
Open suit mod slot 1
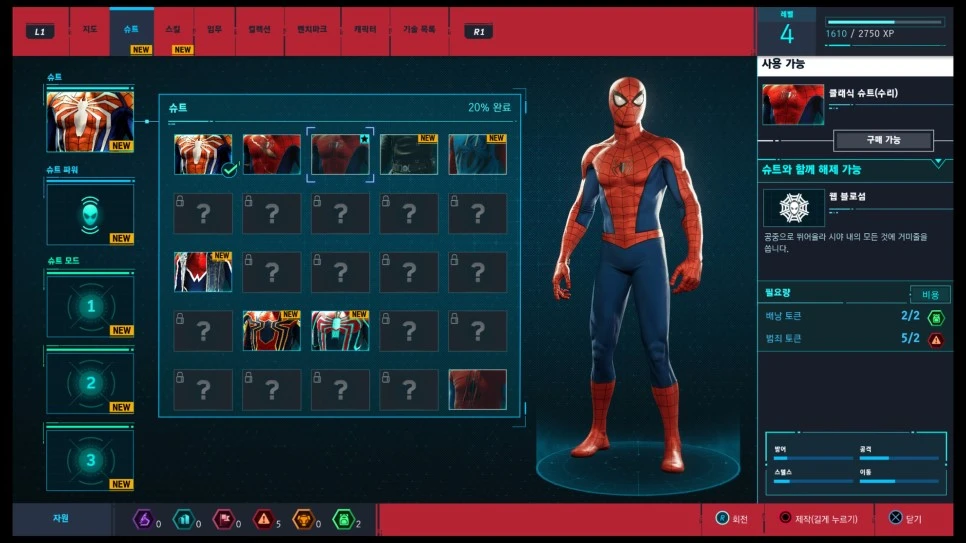(x=90, y=306)
